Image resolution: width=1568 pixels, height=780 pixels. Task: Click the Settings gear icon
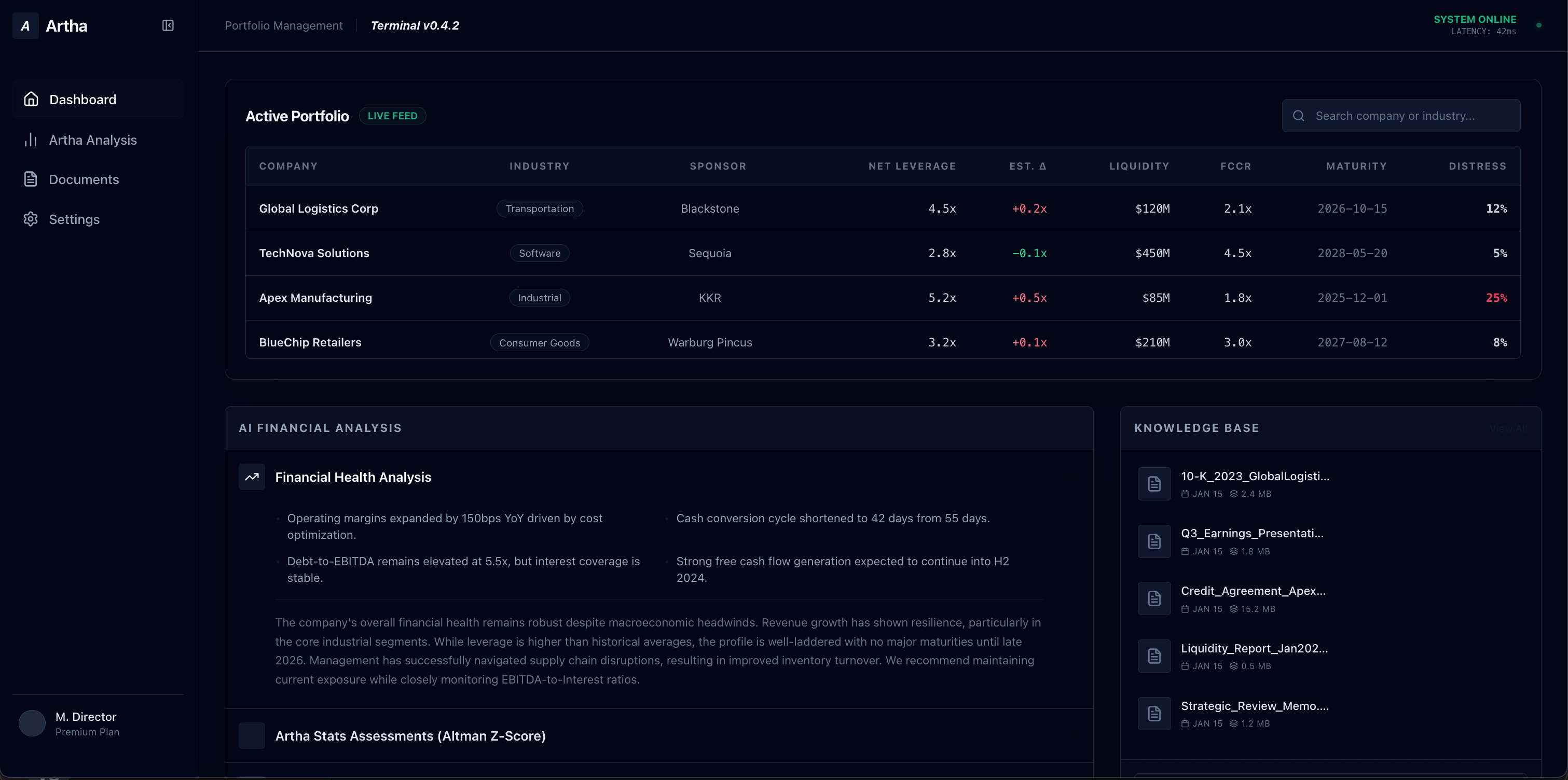pyautogui.click(x=31, y=219)
